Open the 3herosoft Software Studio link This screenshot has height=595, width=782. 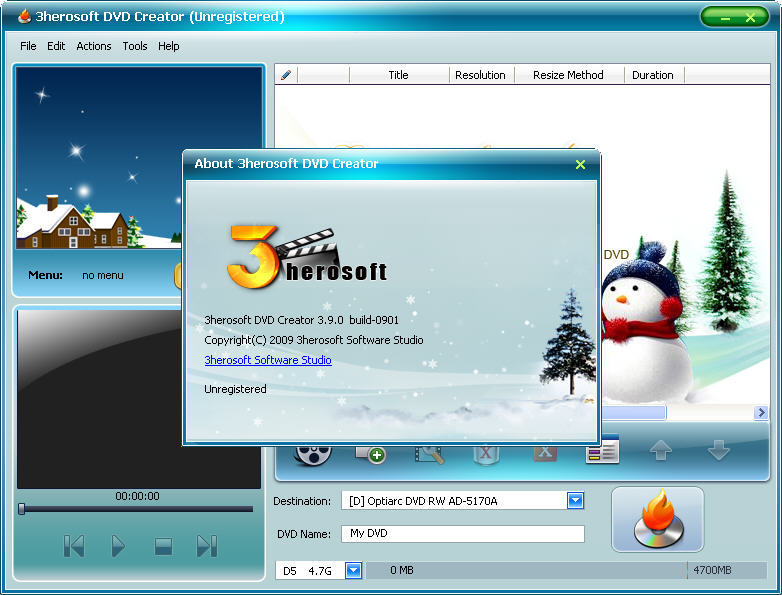[x=268, y=360]
